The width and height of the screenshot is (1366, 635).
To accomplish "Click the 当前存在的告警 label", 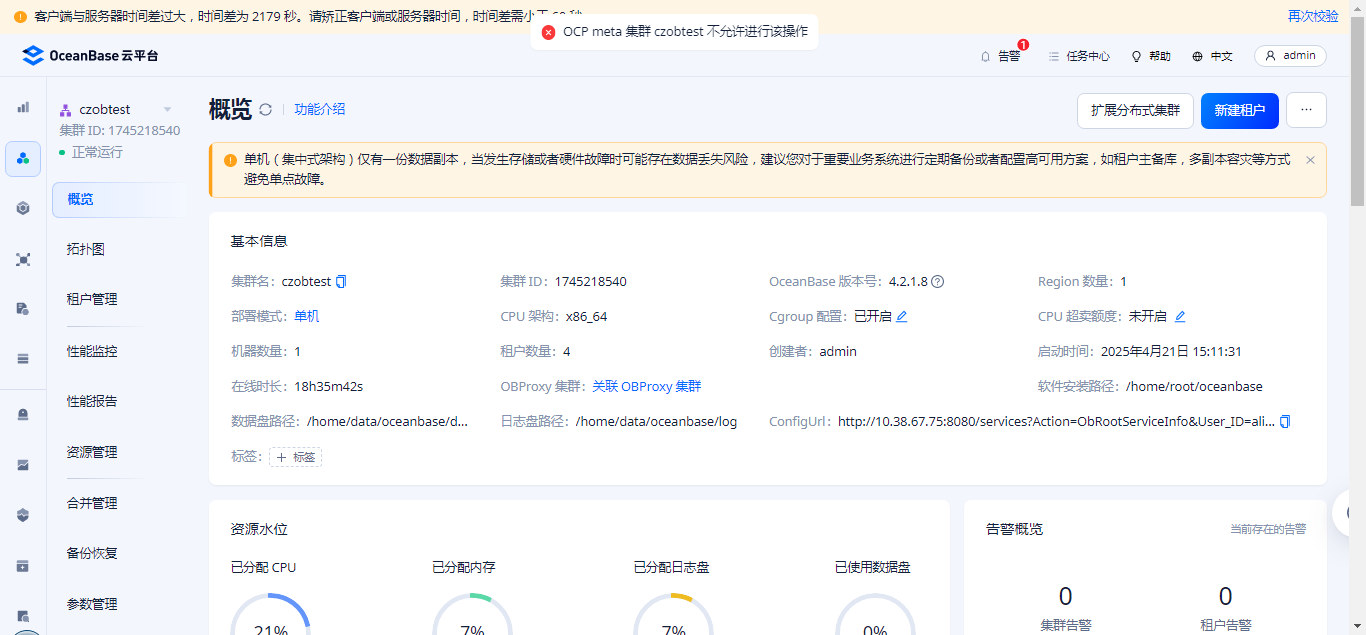I will [1268, 529].
